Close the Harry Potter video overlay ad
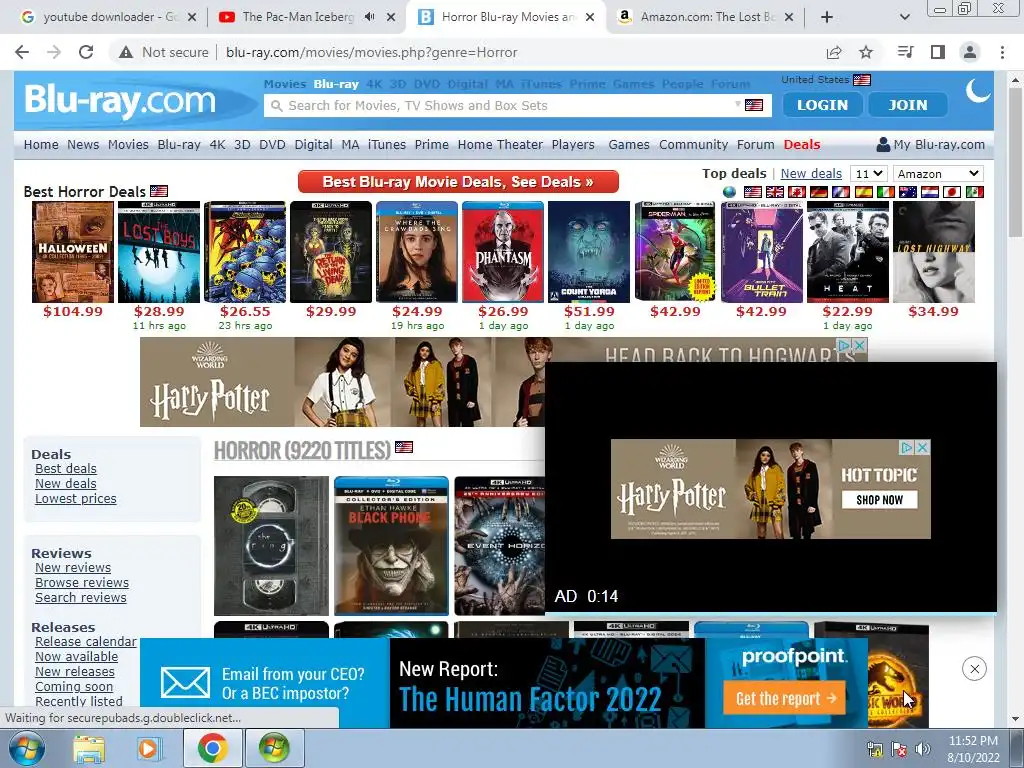The image size is (1024, 768). pos(922,447)
